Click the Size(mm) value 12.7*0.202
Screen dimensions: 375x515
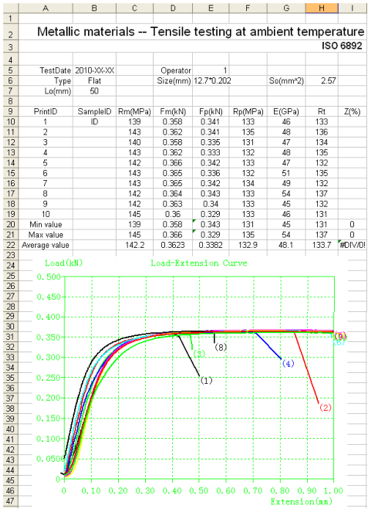pyautogui.click(x=212, y=81)
